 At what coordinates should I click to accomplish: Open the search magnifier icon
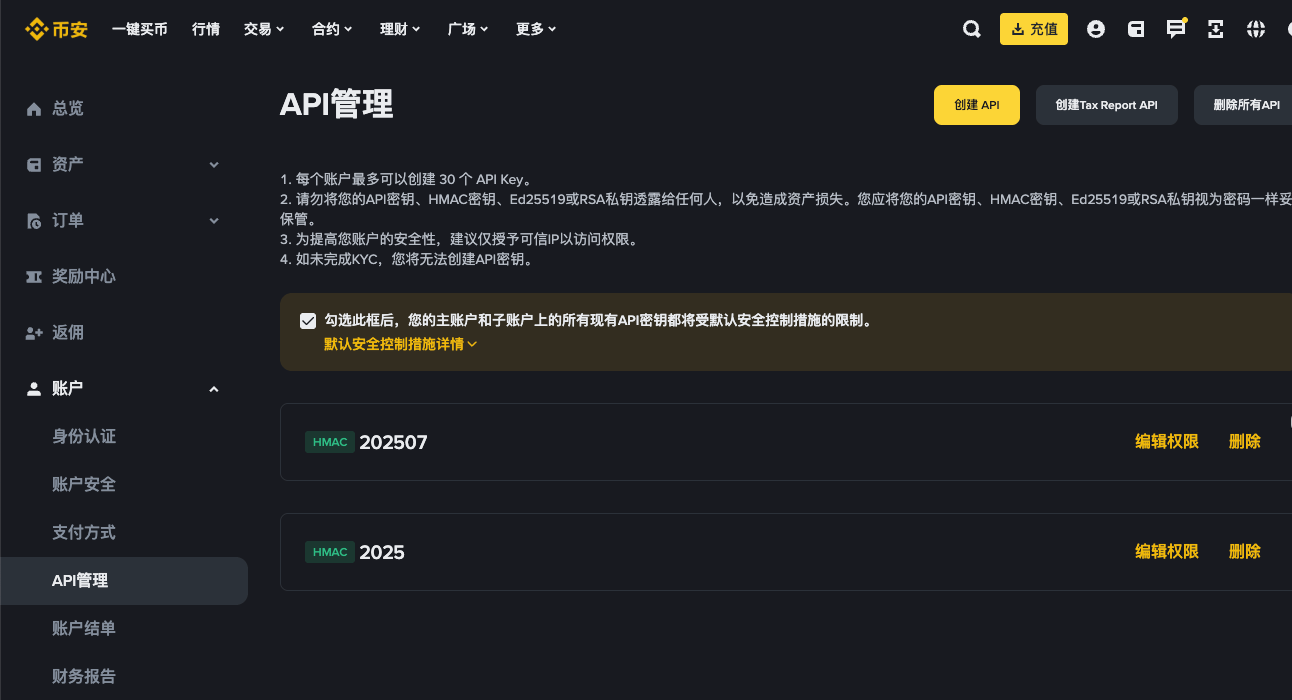971,29
